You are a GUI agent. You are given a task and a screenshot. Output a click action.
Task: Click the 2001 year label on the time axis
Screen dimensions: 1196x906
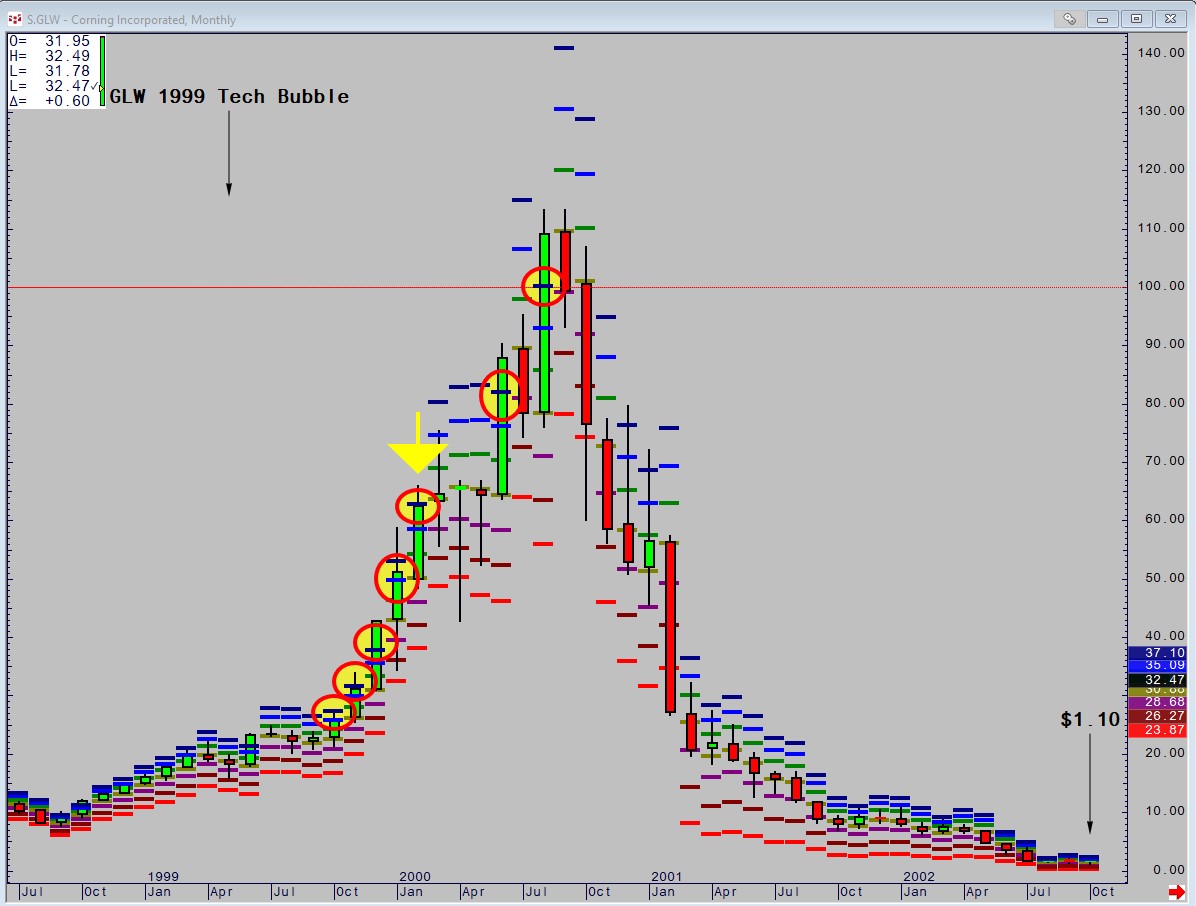pos(667,877)
